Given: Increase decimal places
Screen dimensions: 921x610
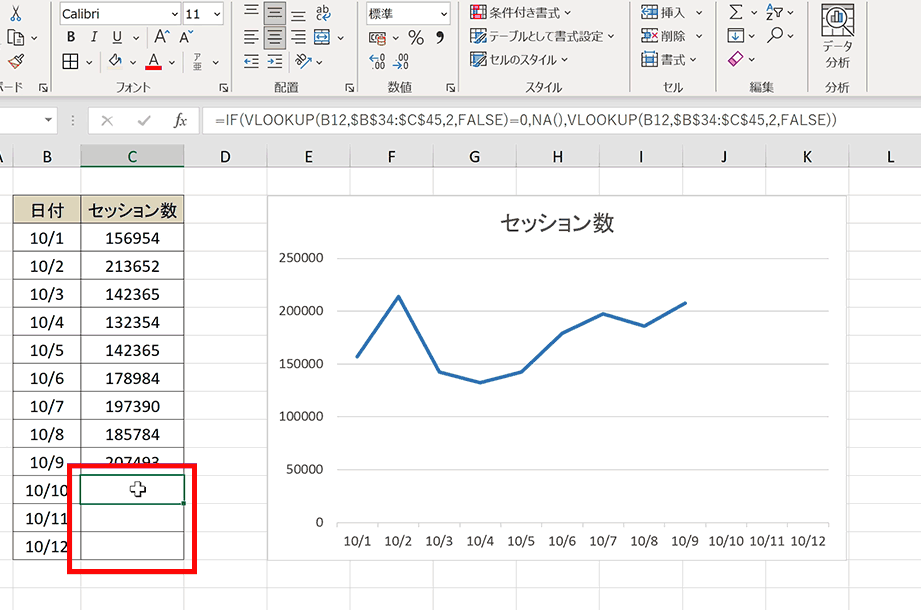Looking at the screenshot, I should 377,61.
